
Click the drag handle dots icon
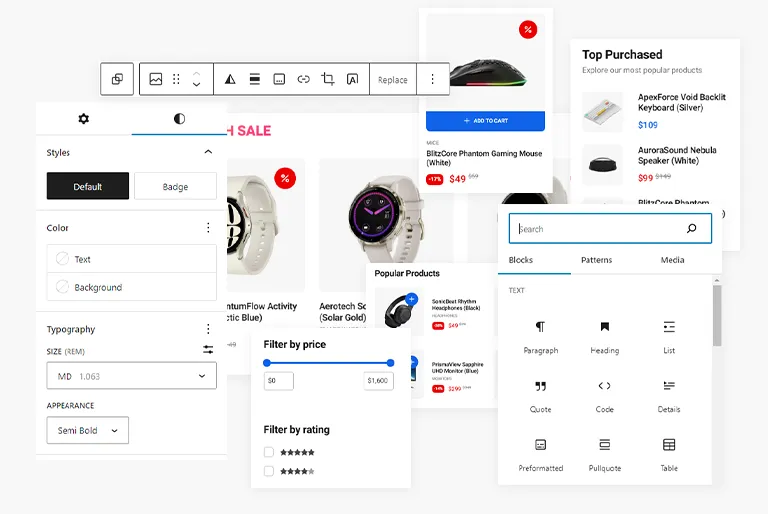(176, 79)
